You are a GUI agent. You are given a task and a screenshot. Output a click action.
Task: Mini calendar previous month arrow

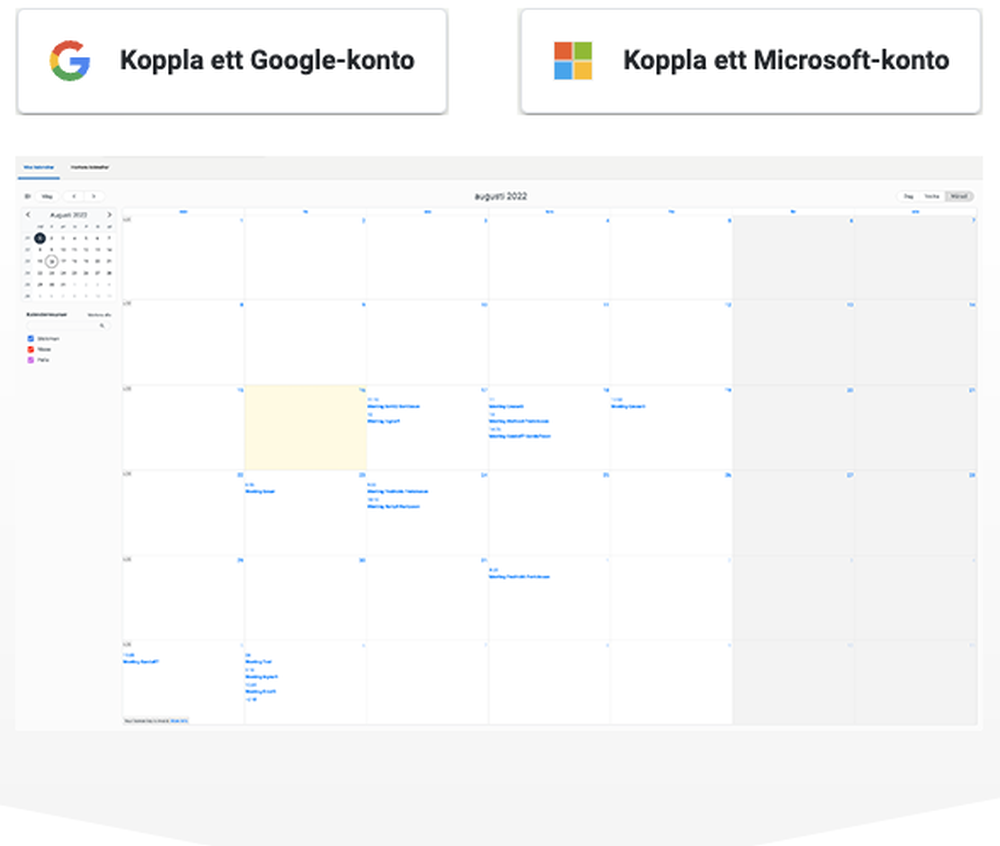[27, 215]
